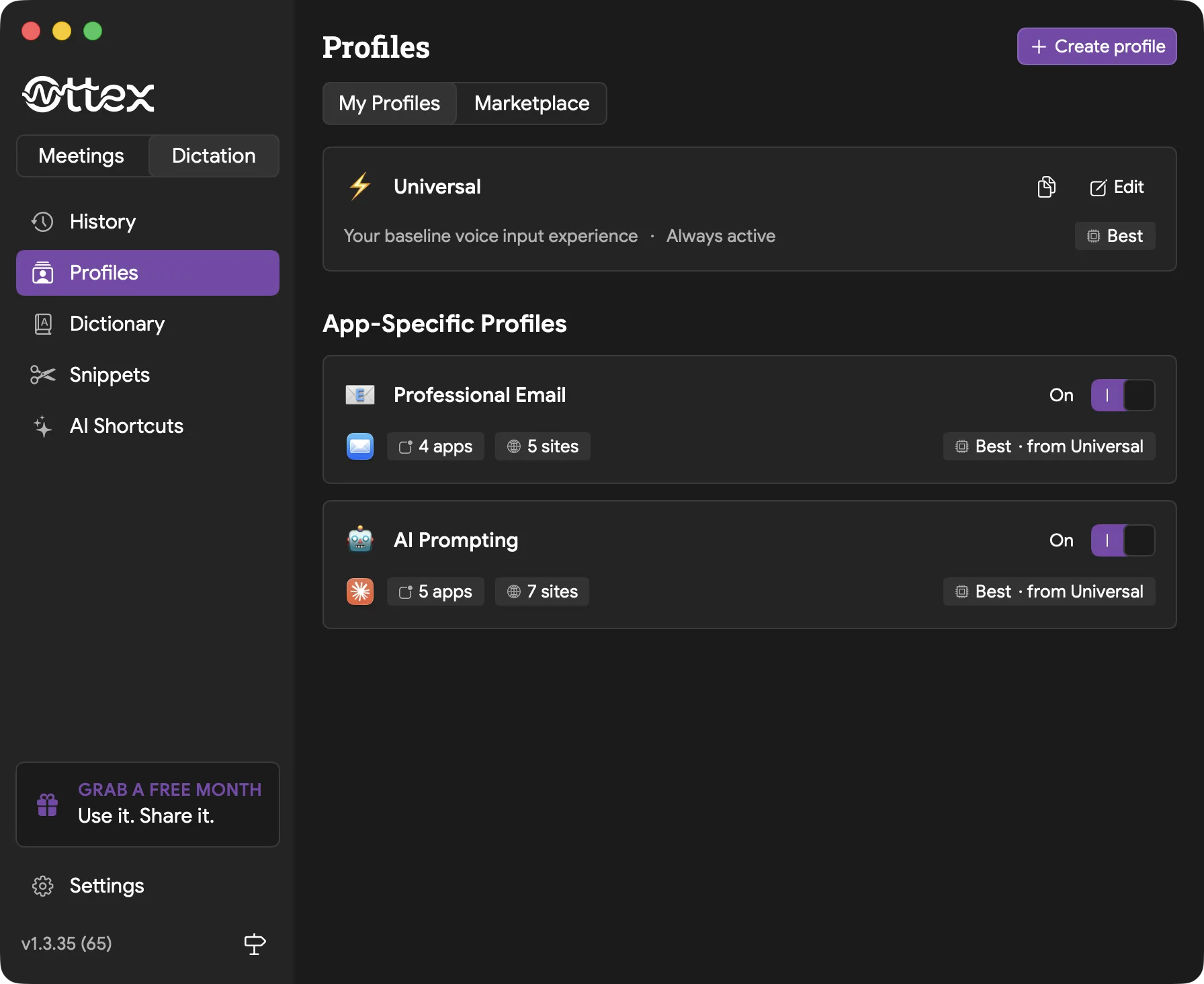Screen dimensions: 1204x984
Task: Click the AI Prompting robot icon
Action: (x=360, y=540)
